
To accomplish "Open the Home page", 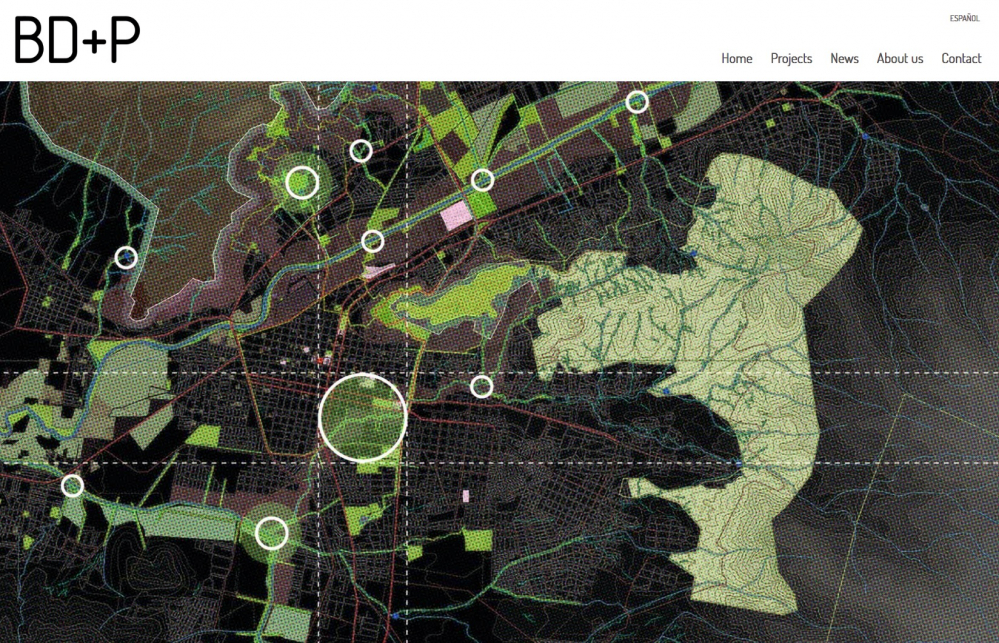I will click(x=737, y=58).
